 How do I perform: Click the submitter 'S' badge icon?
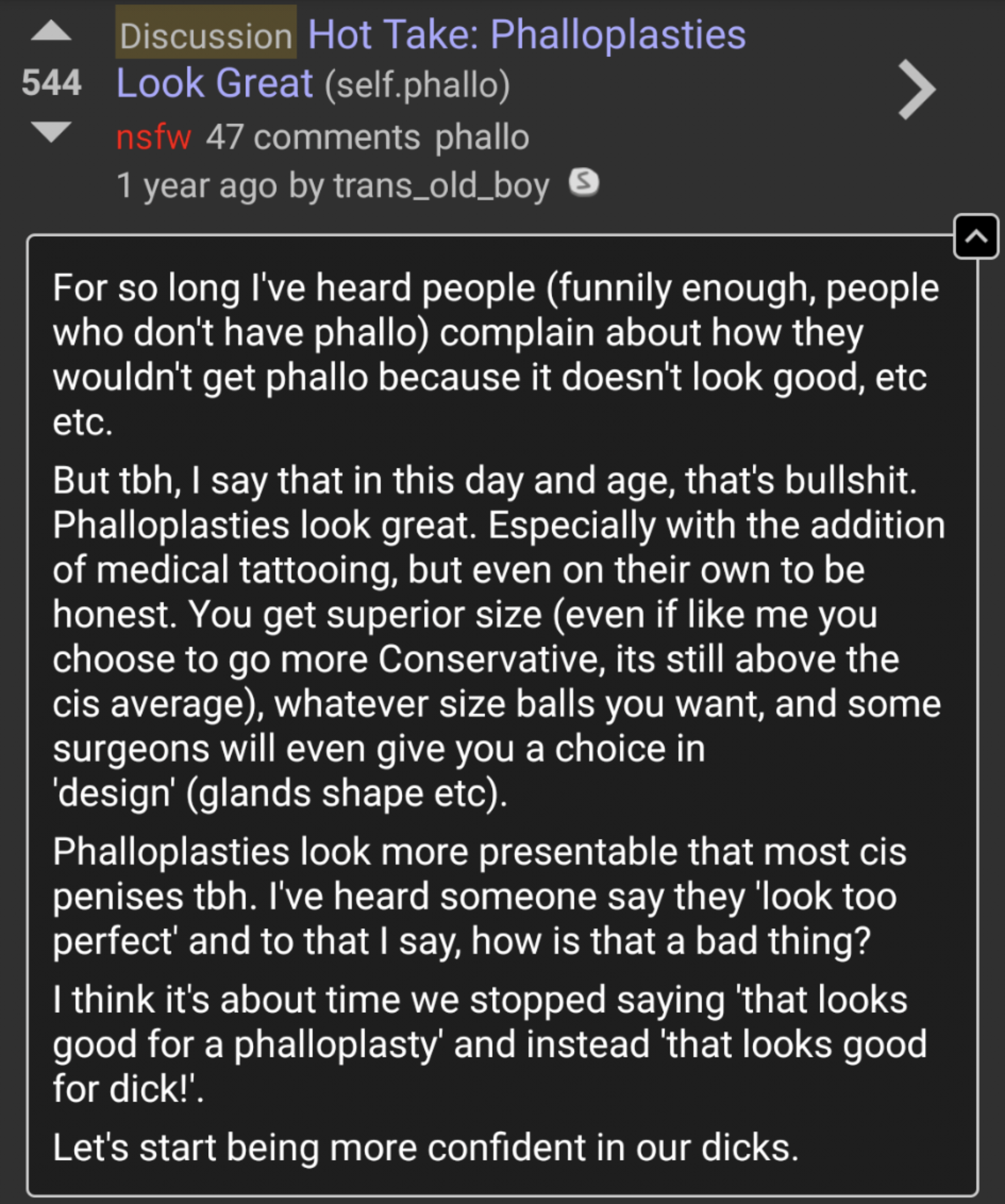(583, 182)
